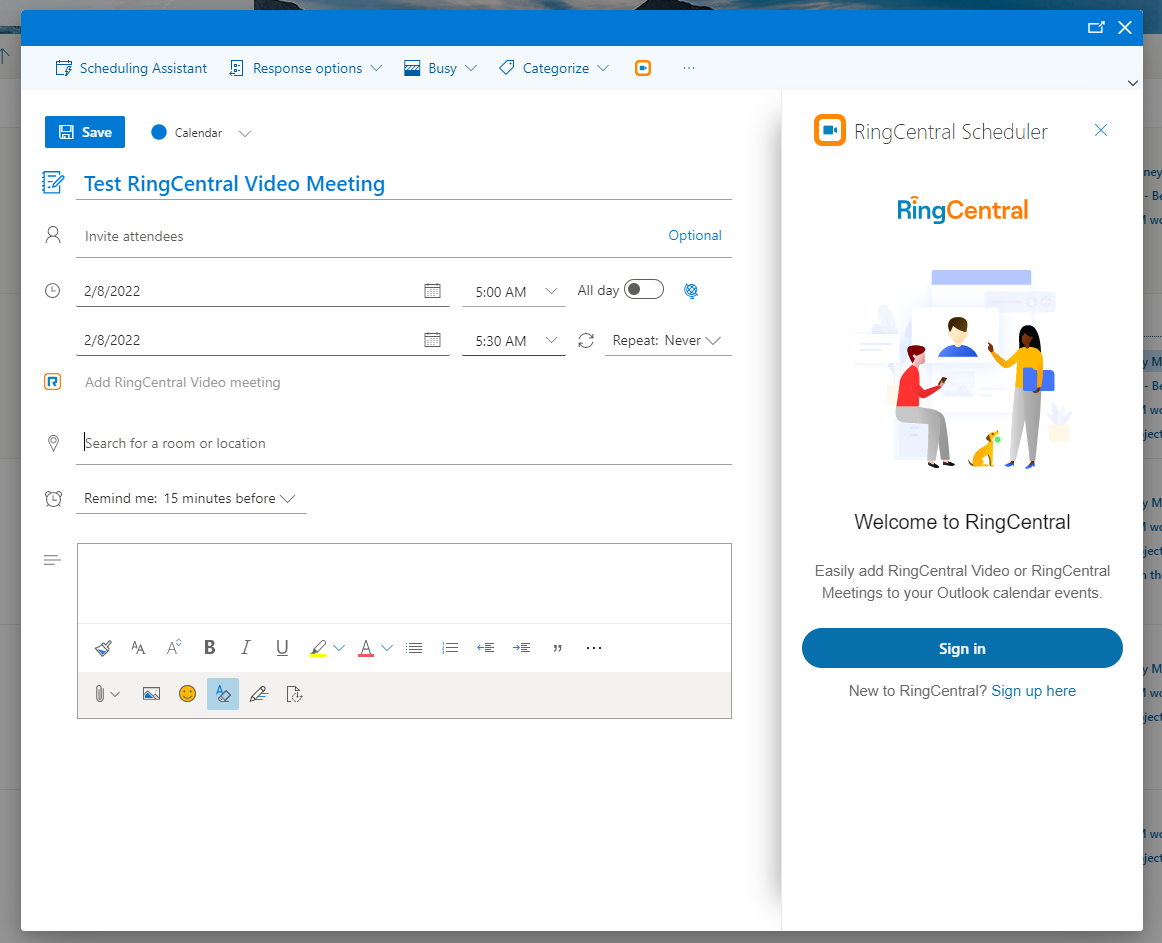Attach a file with the paperclip icon
Viewport: 1162px width, 943px height.
pyautogui.click(x=101, y=693)
